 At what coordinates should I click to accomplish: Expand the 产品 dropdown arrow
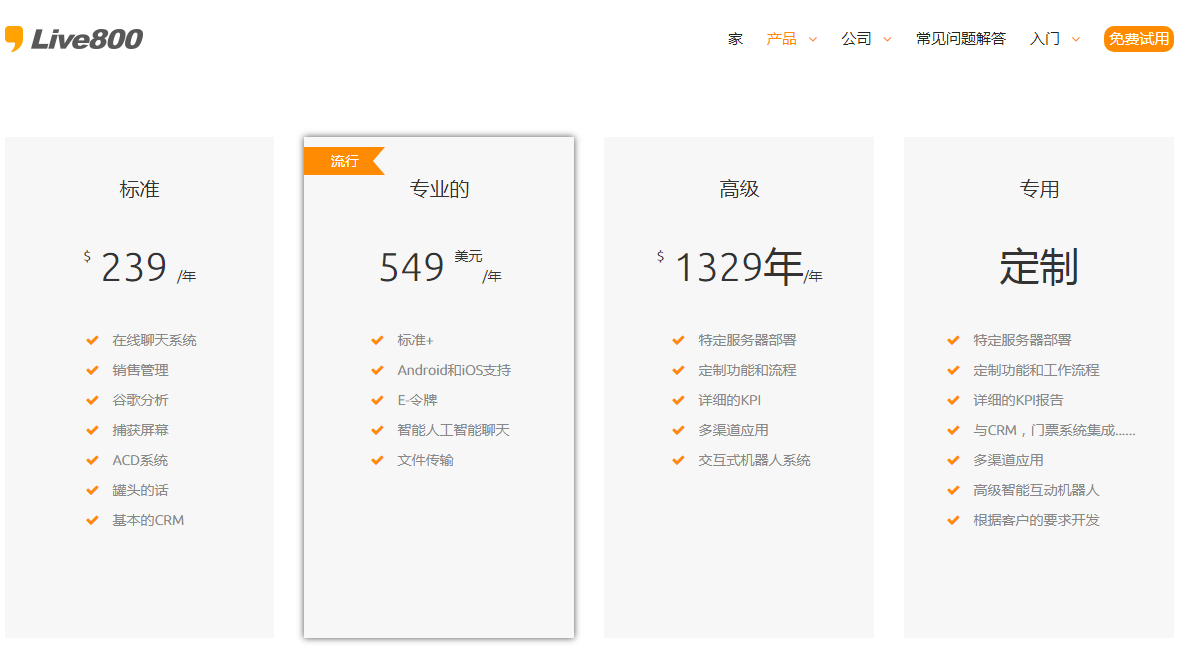click(x=813, y=40)
